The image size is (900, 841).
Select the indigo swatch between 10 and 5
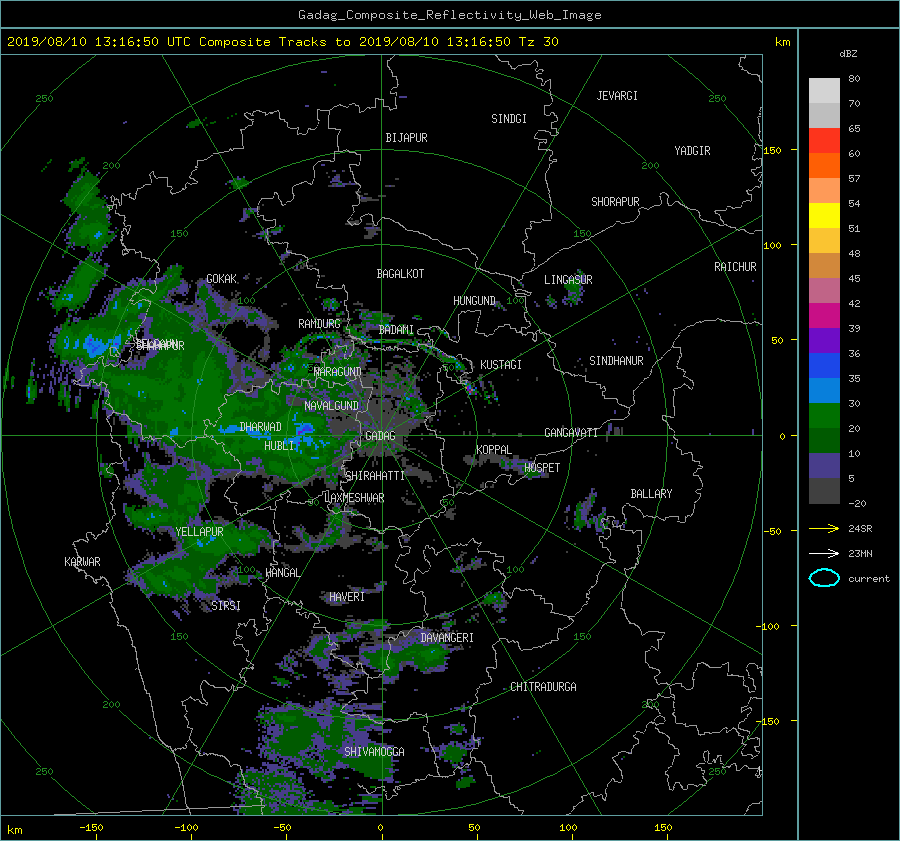pos(824,466)
